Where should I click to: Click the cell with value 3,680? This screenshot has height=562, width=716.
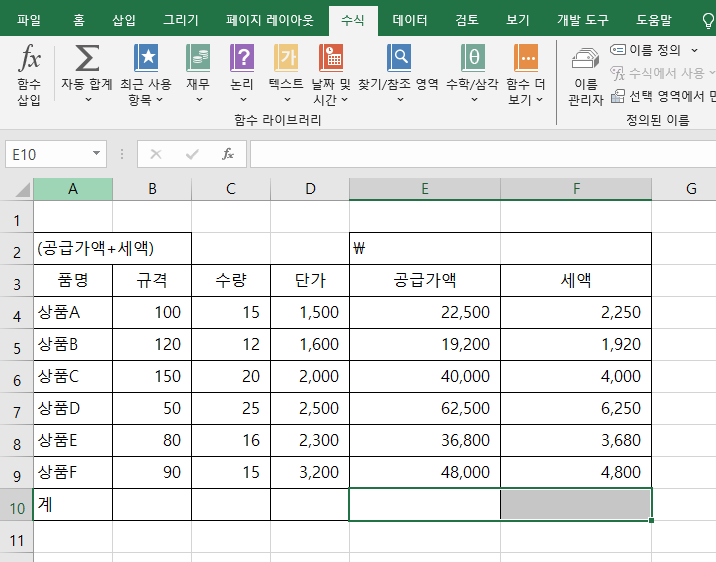(x=576, y=440)
